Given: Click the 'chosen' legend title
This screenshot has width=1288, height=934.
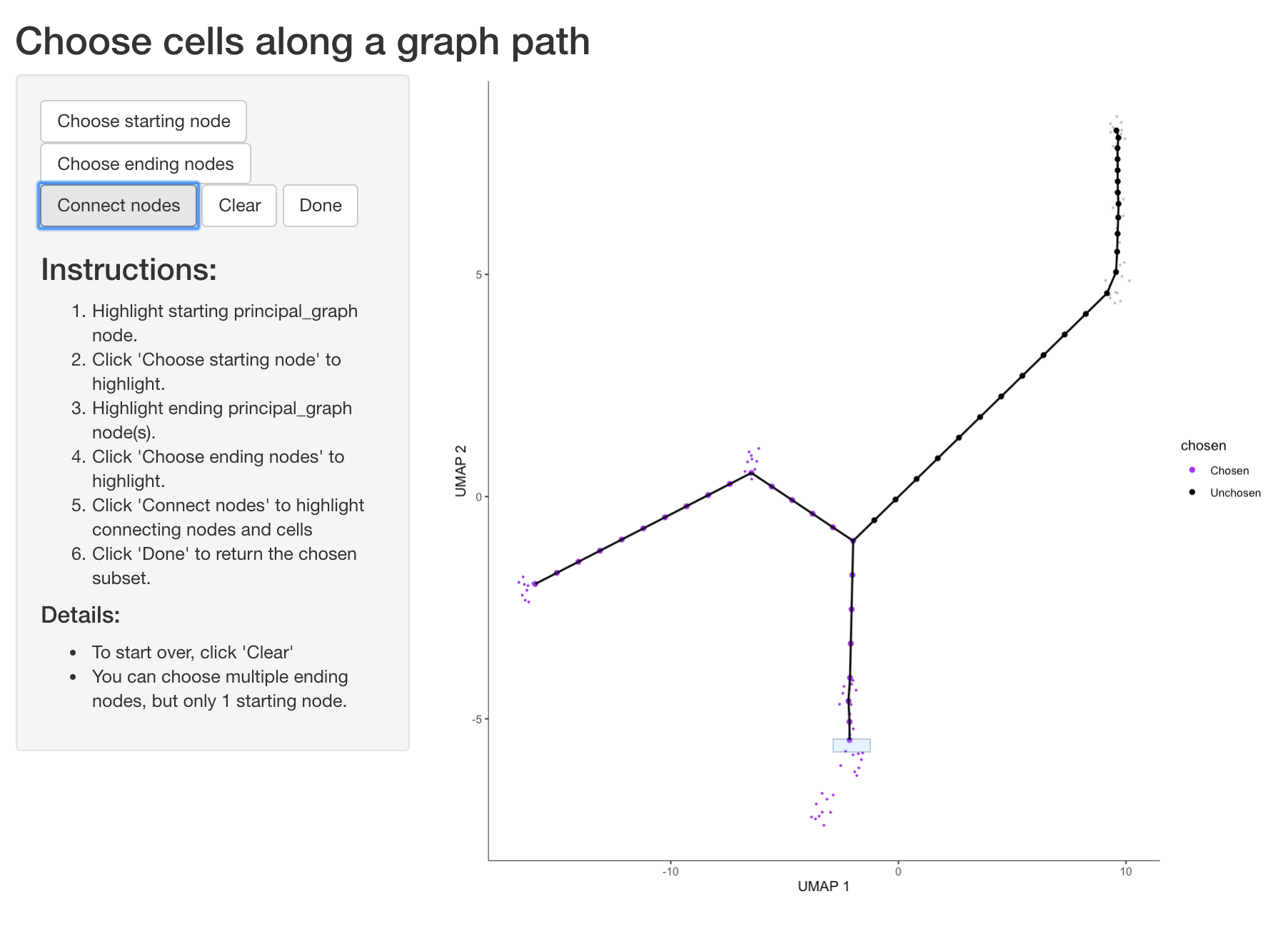Looking at the screenshot, I should tap(1204, 445).
